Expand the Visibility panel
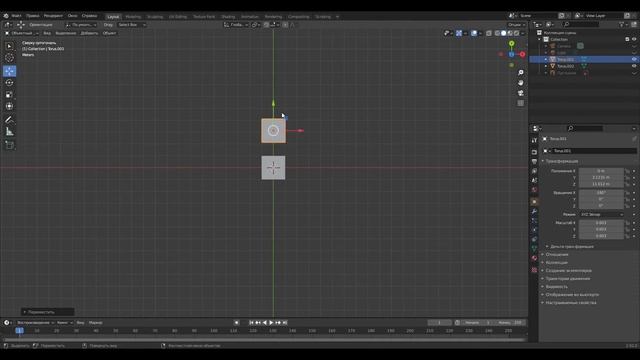Viewport: 640px width, 360px height. 556,287
